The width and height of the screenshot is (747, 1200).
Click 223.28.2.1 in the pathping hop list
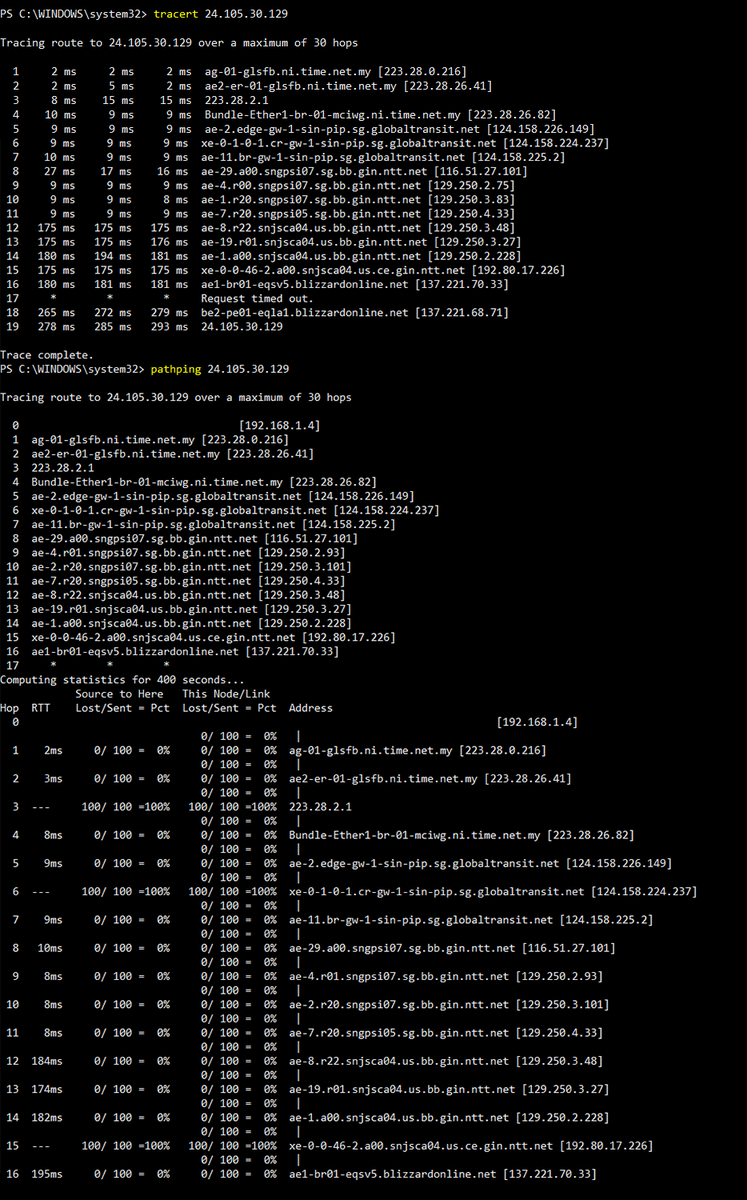coord(63,468)
